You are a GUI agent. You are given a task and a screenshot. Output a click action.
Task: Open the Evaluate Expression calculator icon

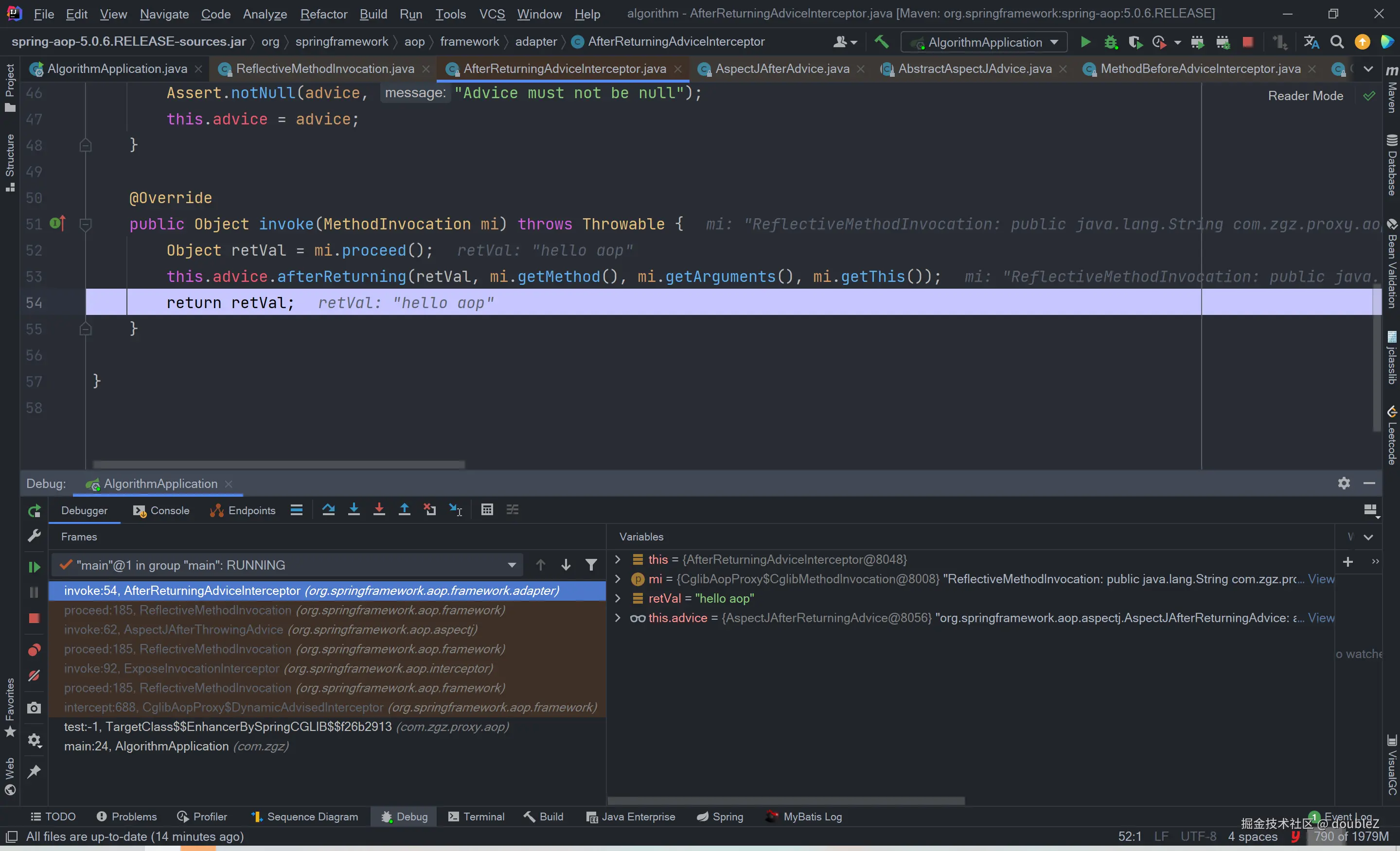487,510
